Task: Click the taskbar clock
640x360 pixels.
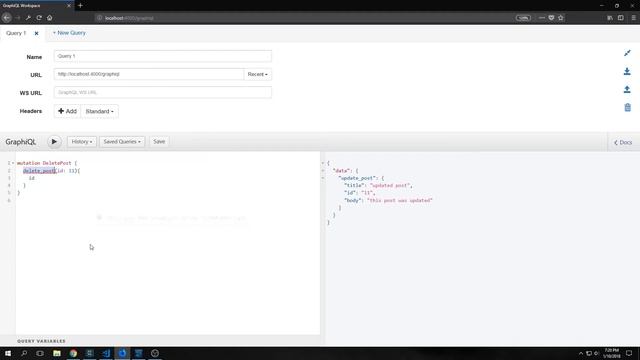Action: coord(611,353)
